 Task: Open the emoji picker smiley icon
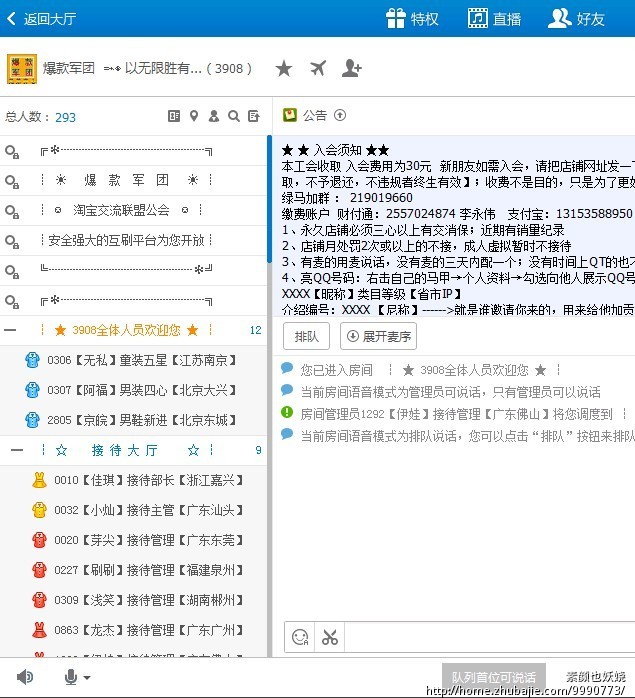300,637
